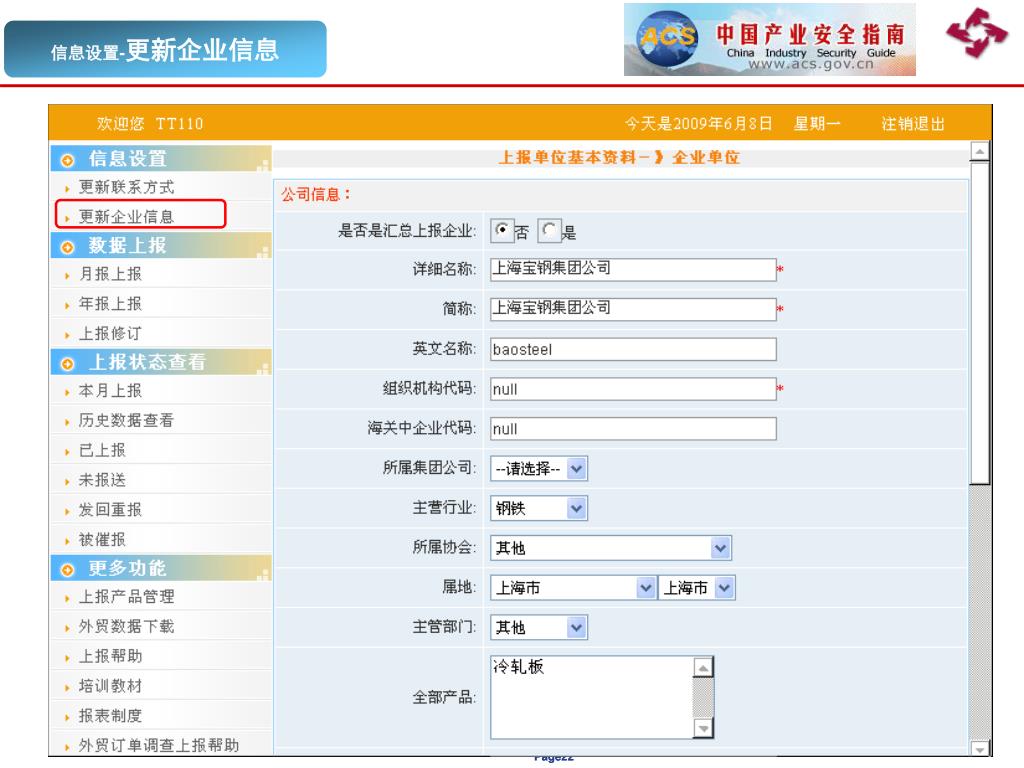Click the orange circle icon beside 数据上报
The width and height of the screenshot is (1024, 768).
67,248
